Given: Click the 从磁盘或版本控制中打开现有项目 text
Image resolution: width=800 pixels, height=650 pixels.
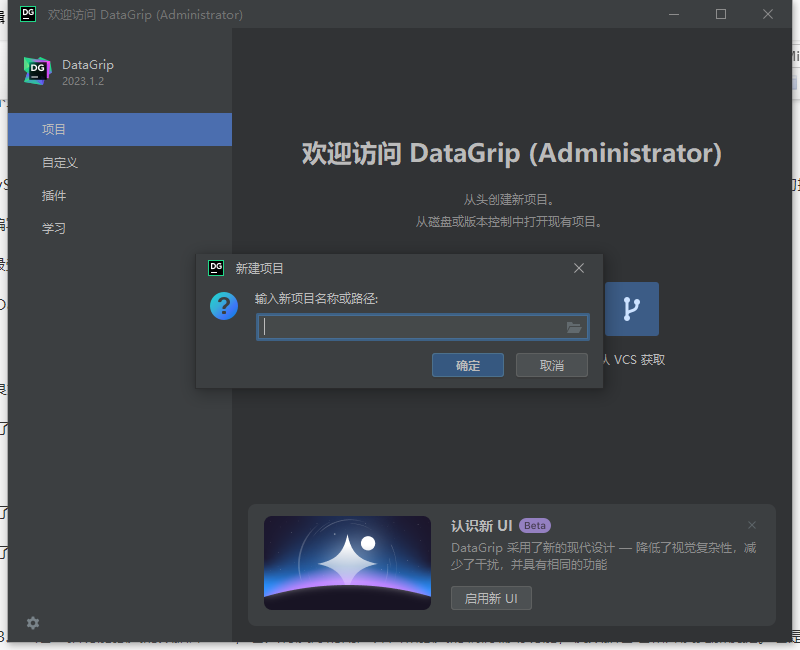Looking at the screenshot, I should pyautogui.click(x=509, y=222).
